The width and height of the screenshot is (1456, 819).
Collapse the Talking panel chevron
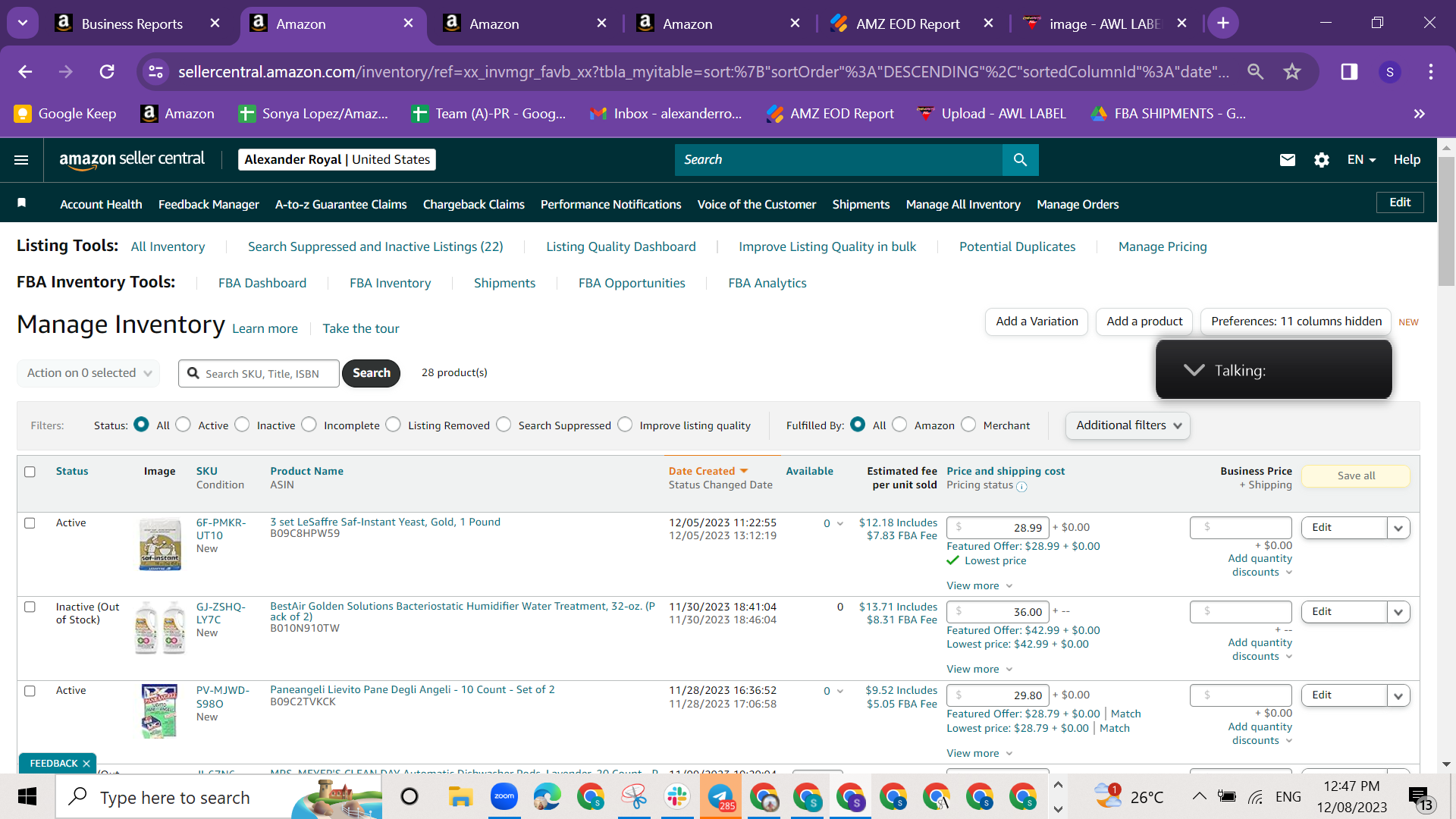point(1194,370)
